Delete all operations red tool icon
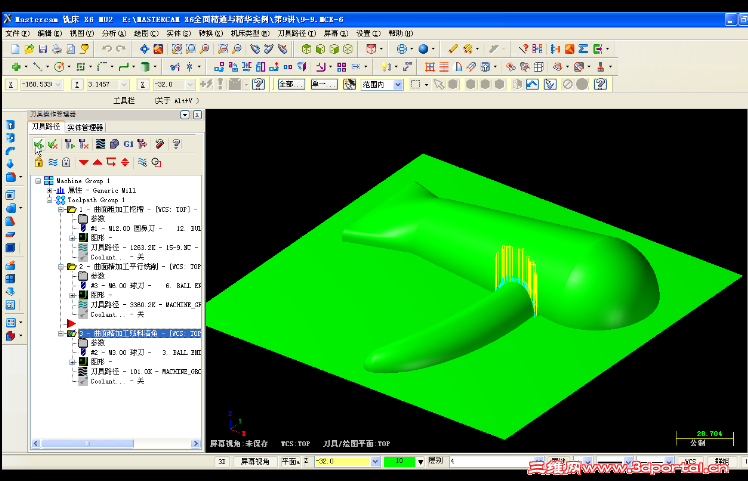Viewport: 748px width, 481px height. click(159, 144)
